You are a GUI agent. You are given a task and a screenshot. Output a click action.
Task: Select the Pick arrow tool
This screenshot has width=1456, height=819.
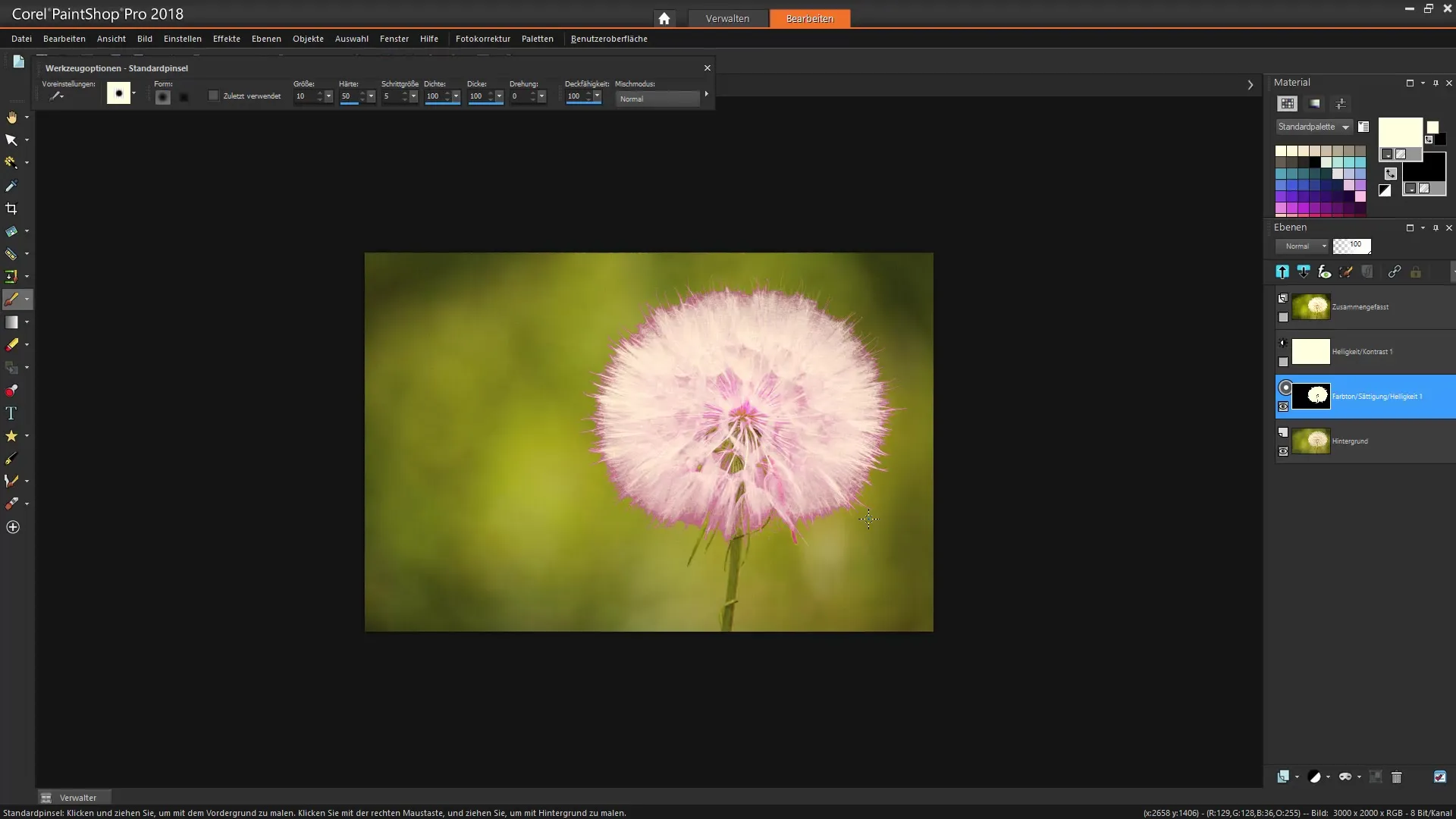click(x=12, y=140)
